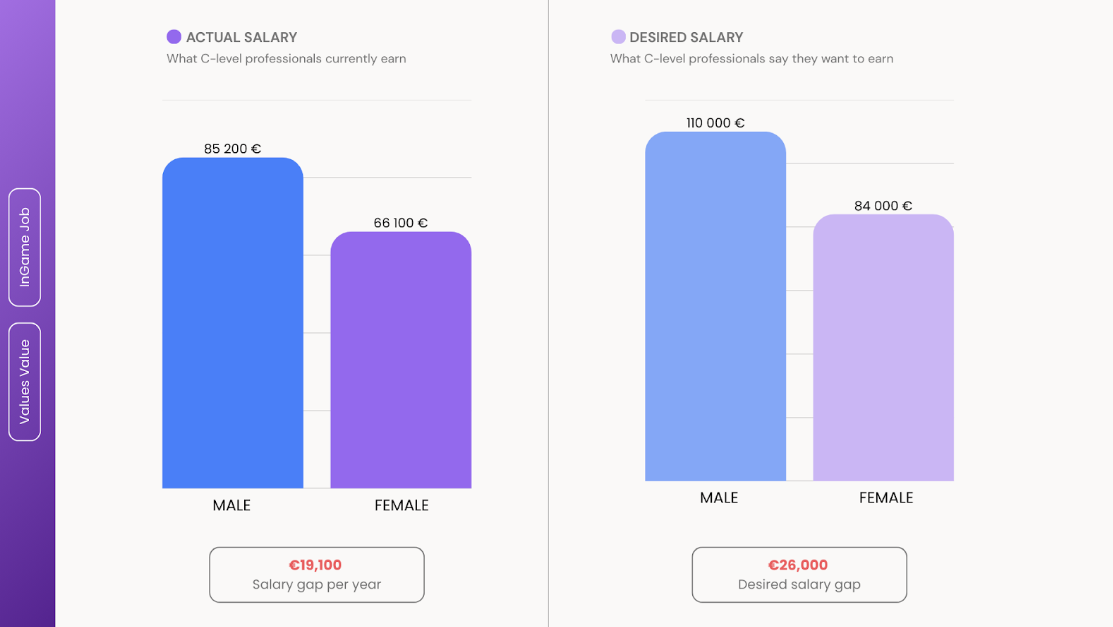Select the "currently earn" subtitle text
1113x627 pixels.
(x=286, y=59)
